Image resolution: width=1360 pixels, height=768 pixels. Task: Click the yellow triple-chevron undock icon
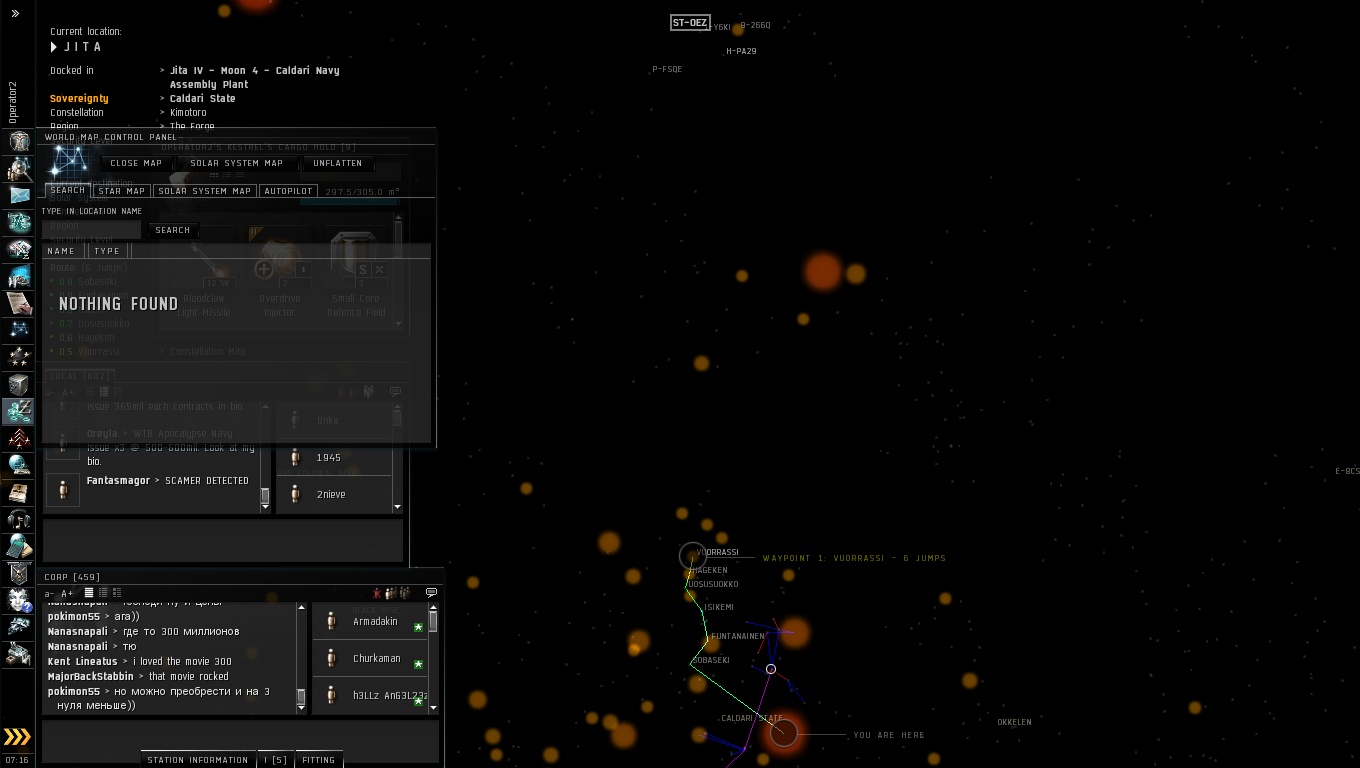[x=17, y=738]
